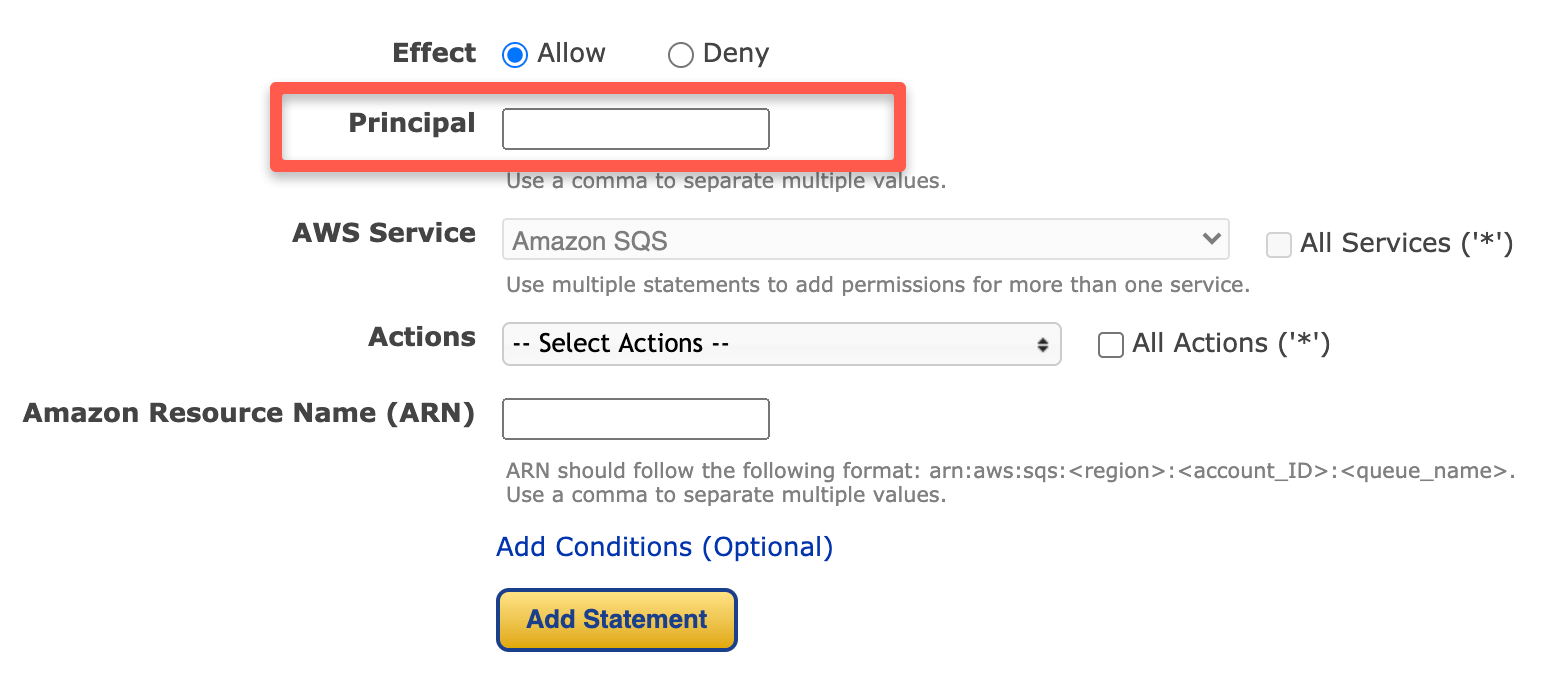Focus the Amazon Resource Name (ARN) field
The width and height of the screenshot is (1544, 680).
point(635,418)
